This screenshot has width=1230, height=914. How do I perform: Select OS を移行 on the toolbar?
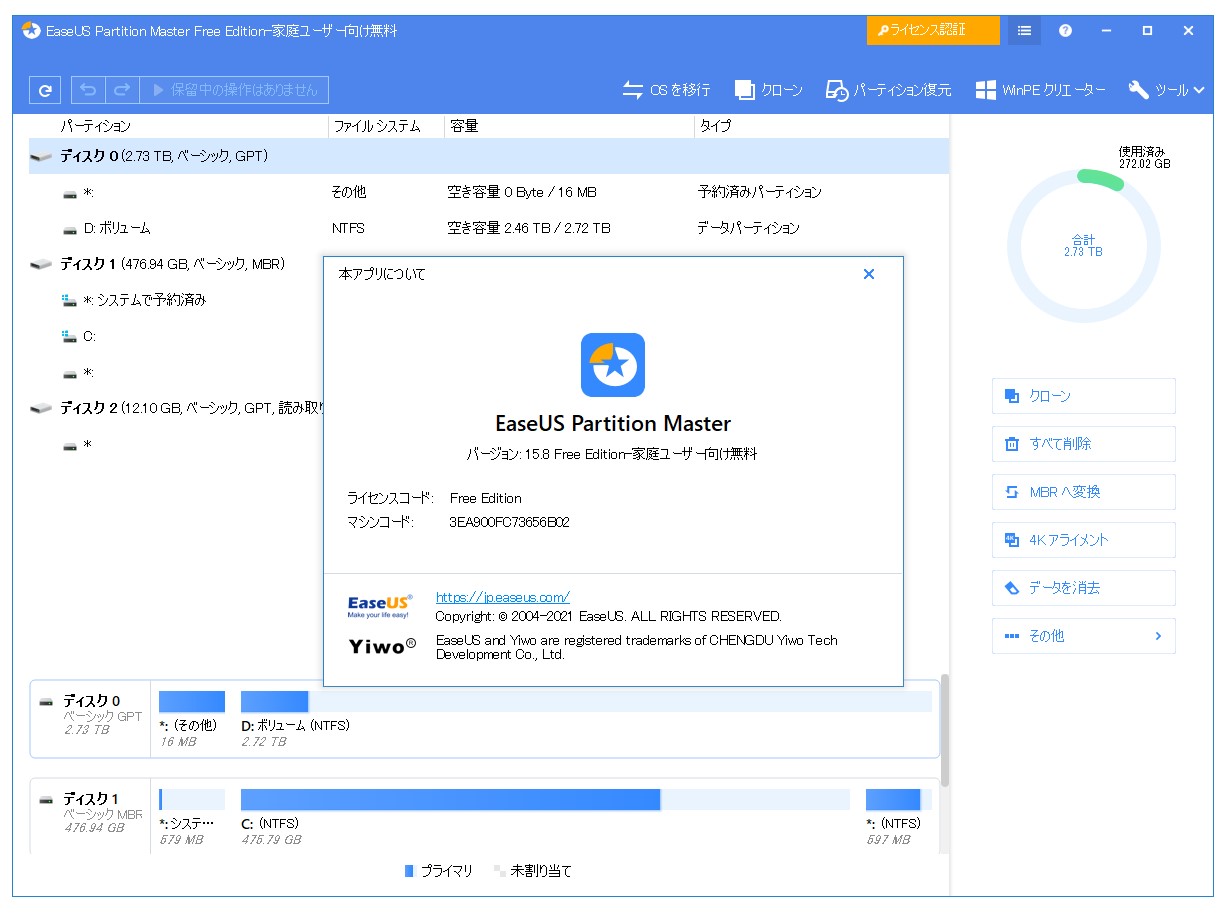tap(634, 89)
